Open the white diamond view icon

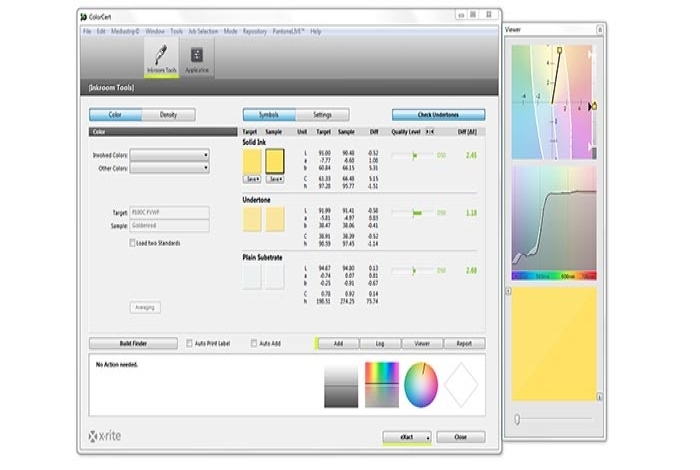coord(461,385)
